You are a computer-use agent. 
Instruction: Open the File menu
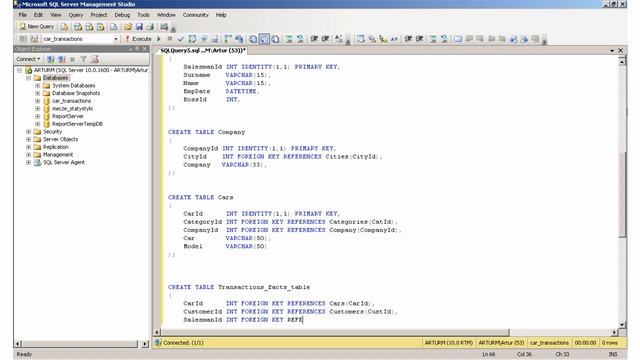click(x=23, y=15)
